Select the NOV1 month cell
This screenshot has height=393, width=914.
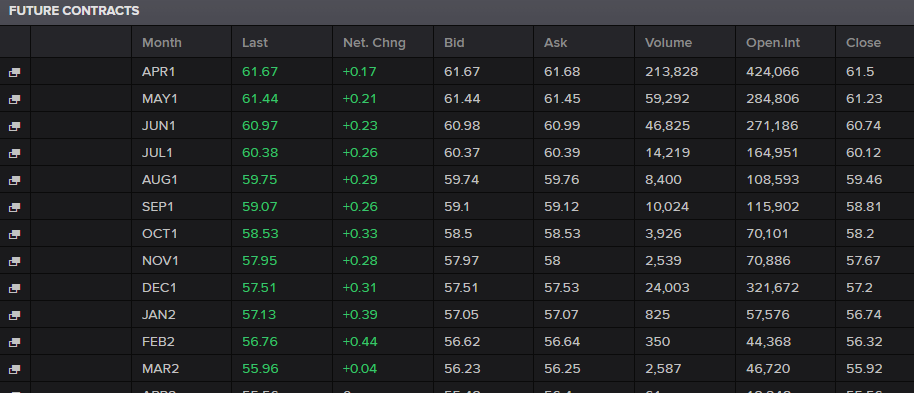click(x=160, y=261)
